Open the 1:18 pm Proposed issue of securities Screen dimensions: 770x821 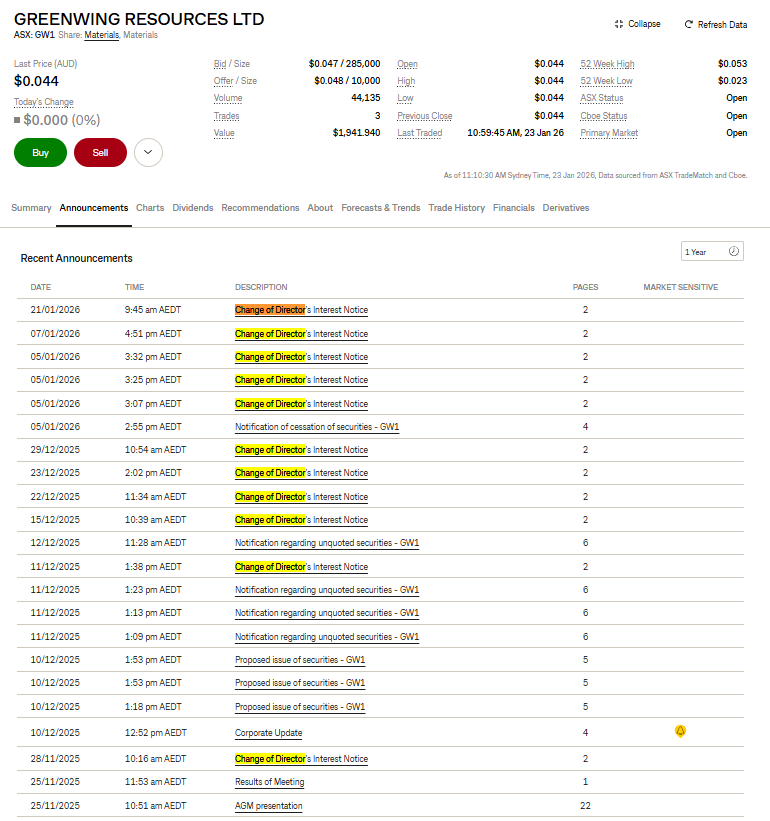point(300,707)
